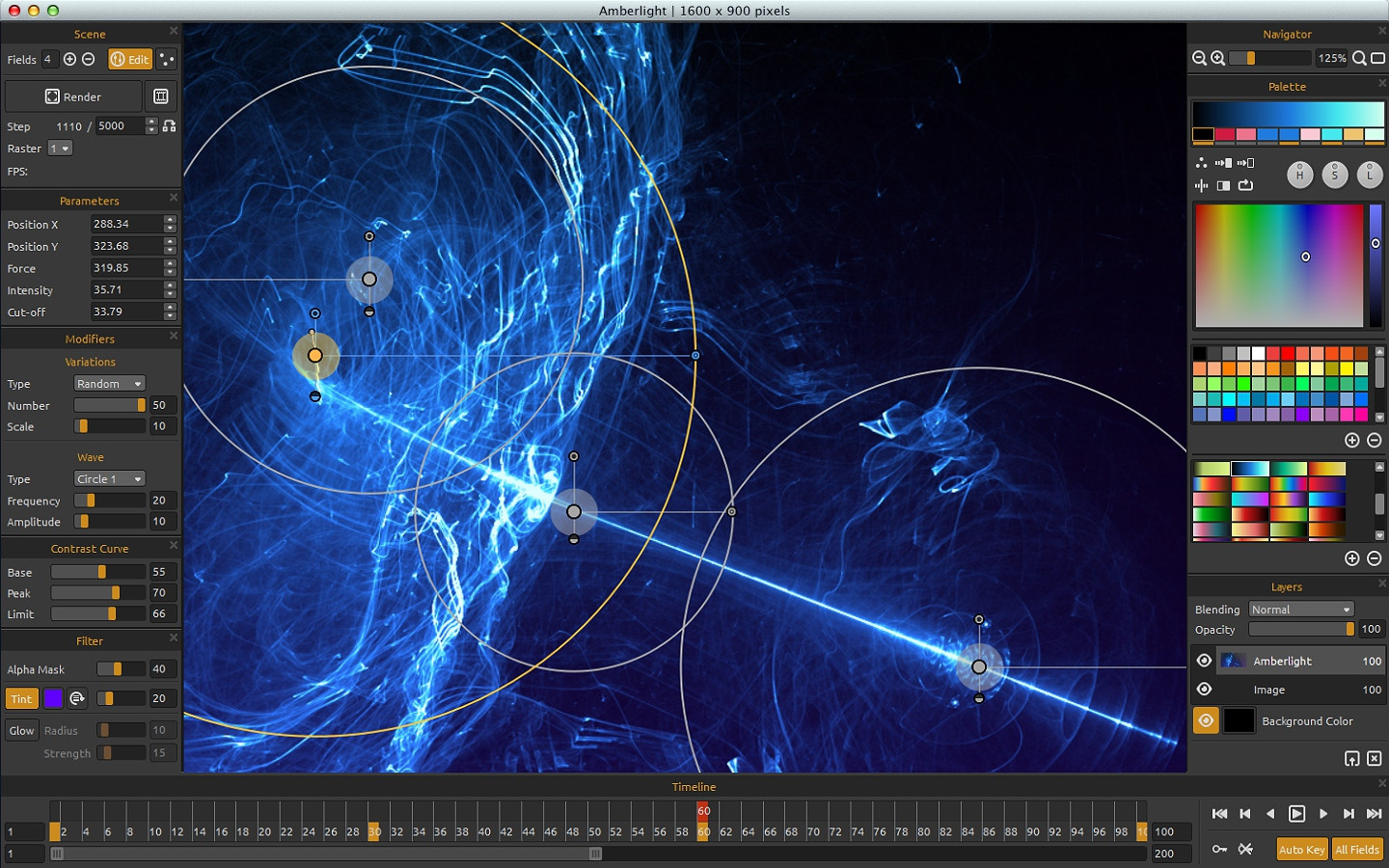This screenshot has width=1389, height=868.
Task: Click the empty-swatch arrow icon in Palette
Action: [1245, 163]
